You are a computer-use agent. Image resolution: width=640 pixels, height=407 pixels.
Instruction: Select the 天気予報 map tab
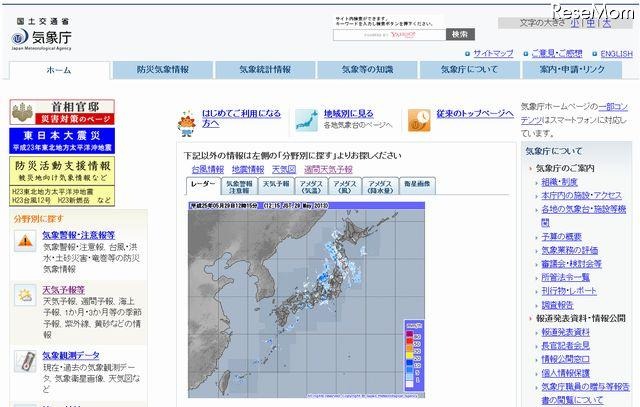(x=276, y=187)
